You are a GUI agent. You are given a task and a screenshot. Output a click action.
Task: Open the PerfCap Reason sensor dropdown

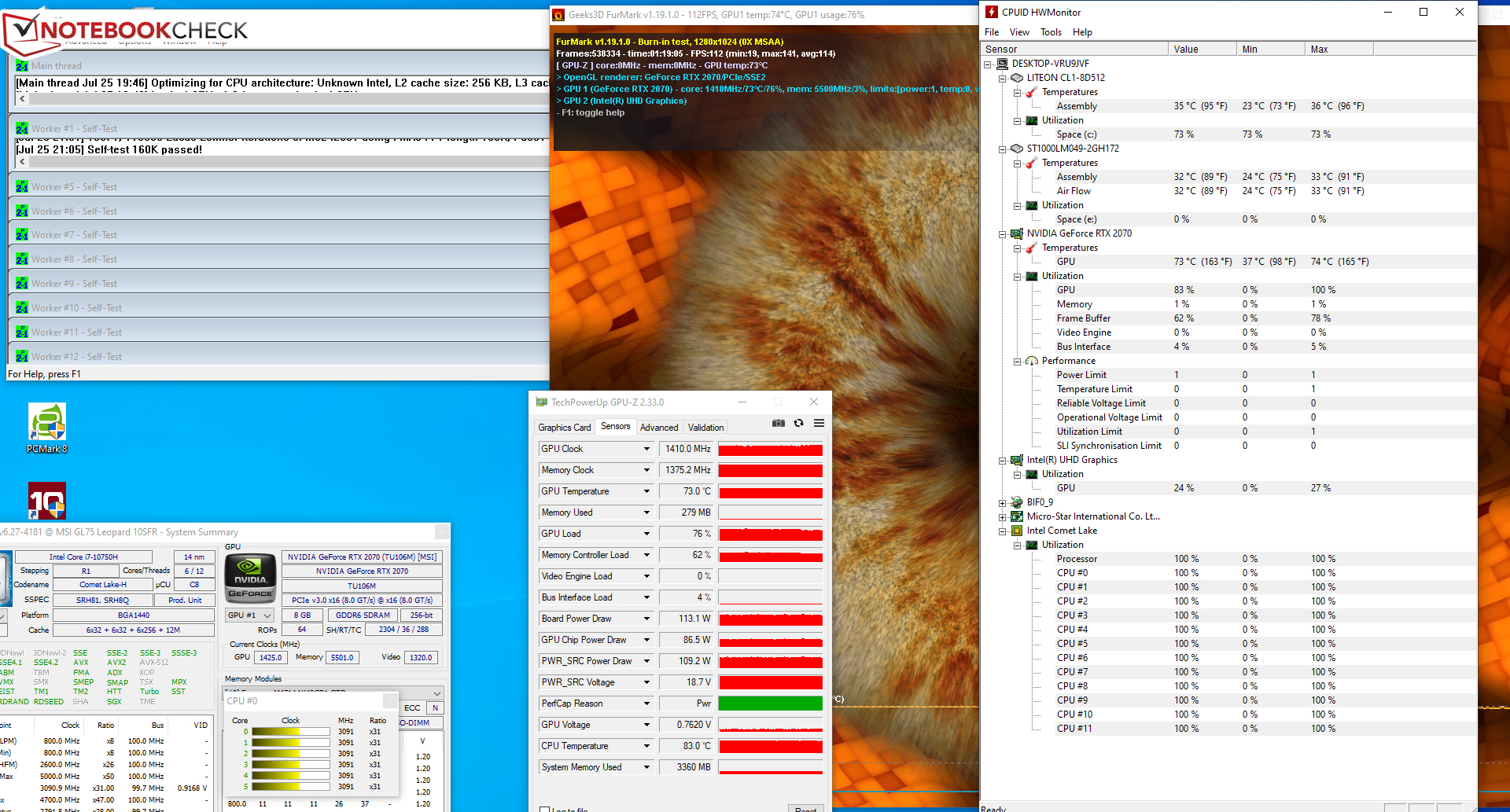pos(646,704)
